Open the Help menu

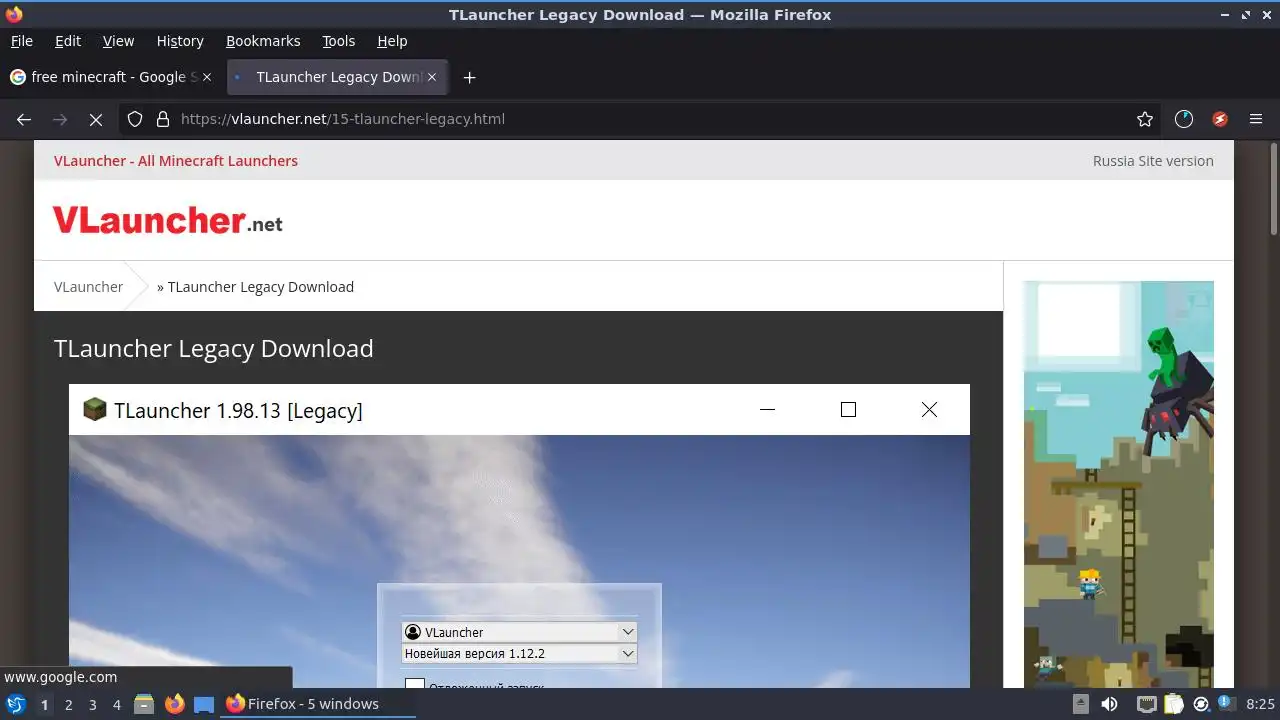click(x=392, y=41)
